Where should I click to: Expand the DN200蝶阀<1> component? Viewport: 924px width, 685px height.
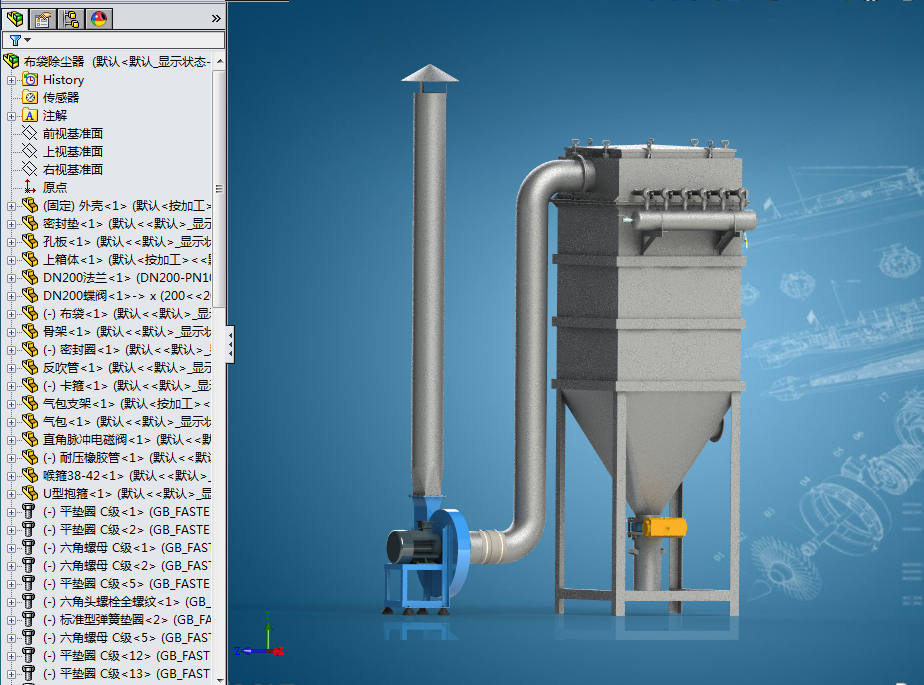click(11, 297)
